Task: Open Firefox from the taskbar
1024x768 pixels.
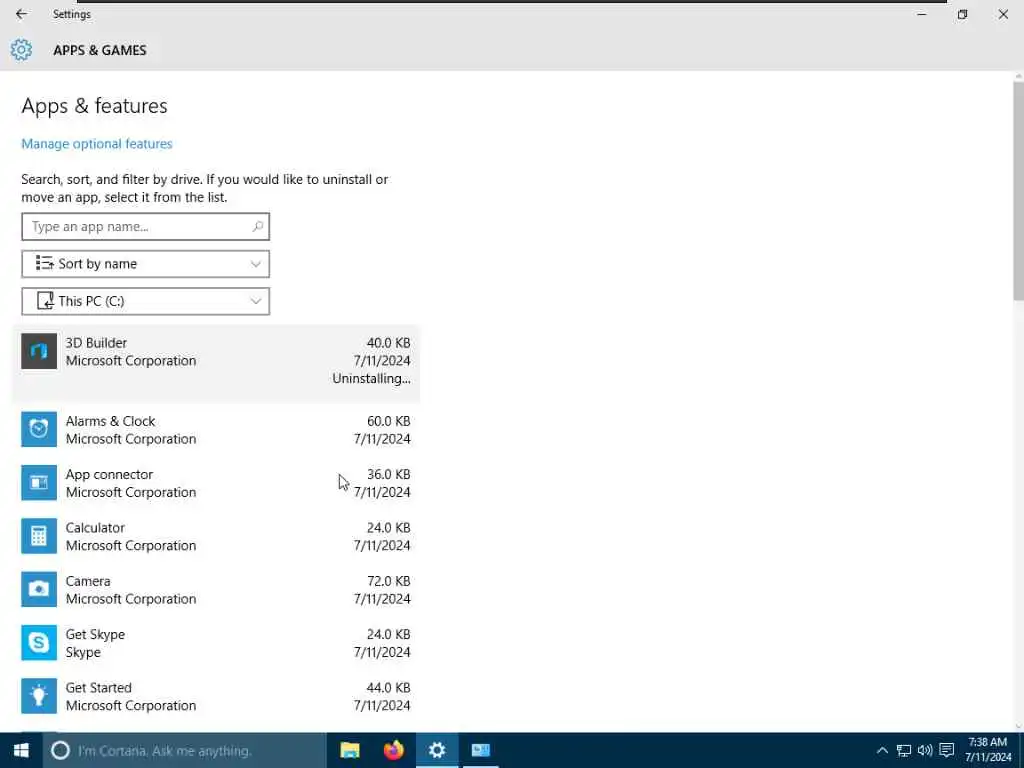Action: [x=393, y=750]
